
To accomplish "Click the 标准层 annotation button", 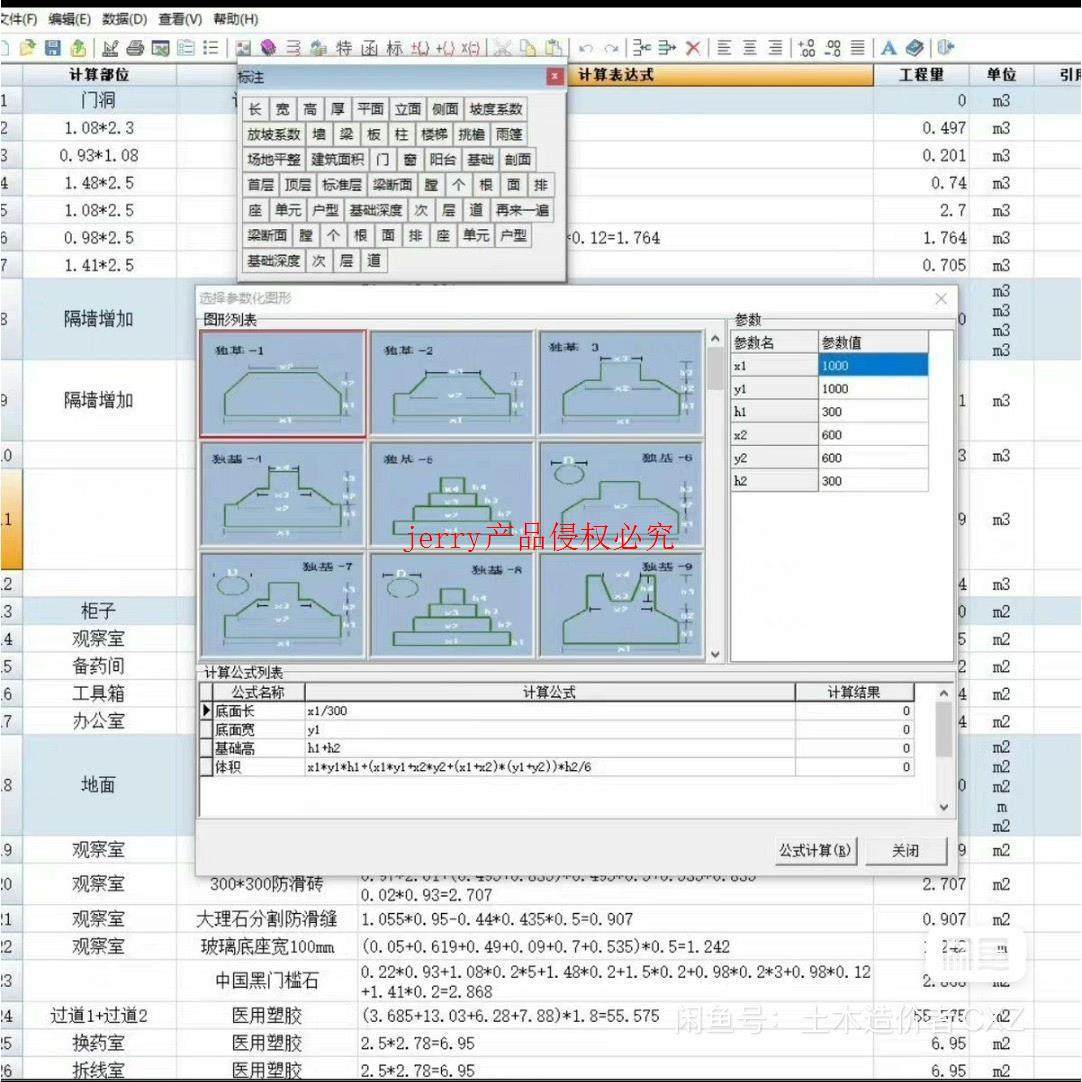I will [342, 185].
